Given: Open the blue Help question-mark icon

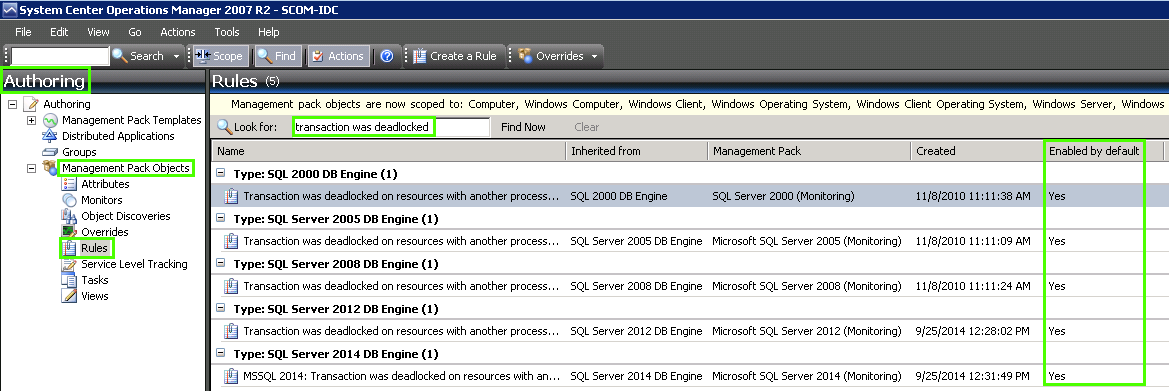Looking at the screenshot, I should (386, 56).
